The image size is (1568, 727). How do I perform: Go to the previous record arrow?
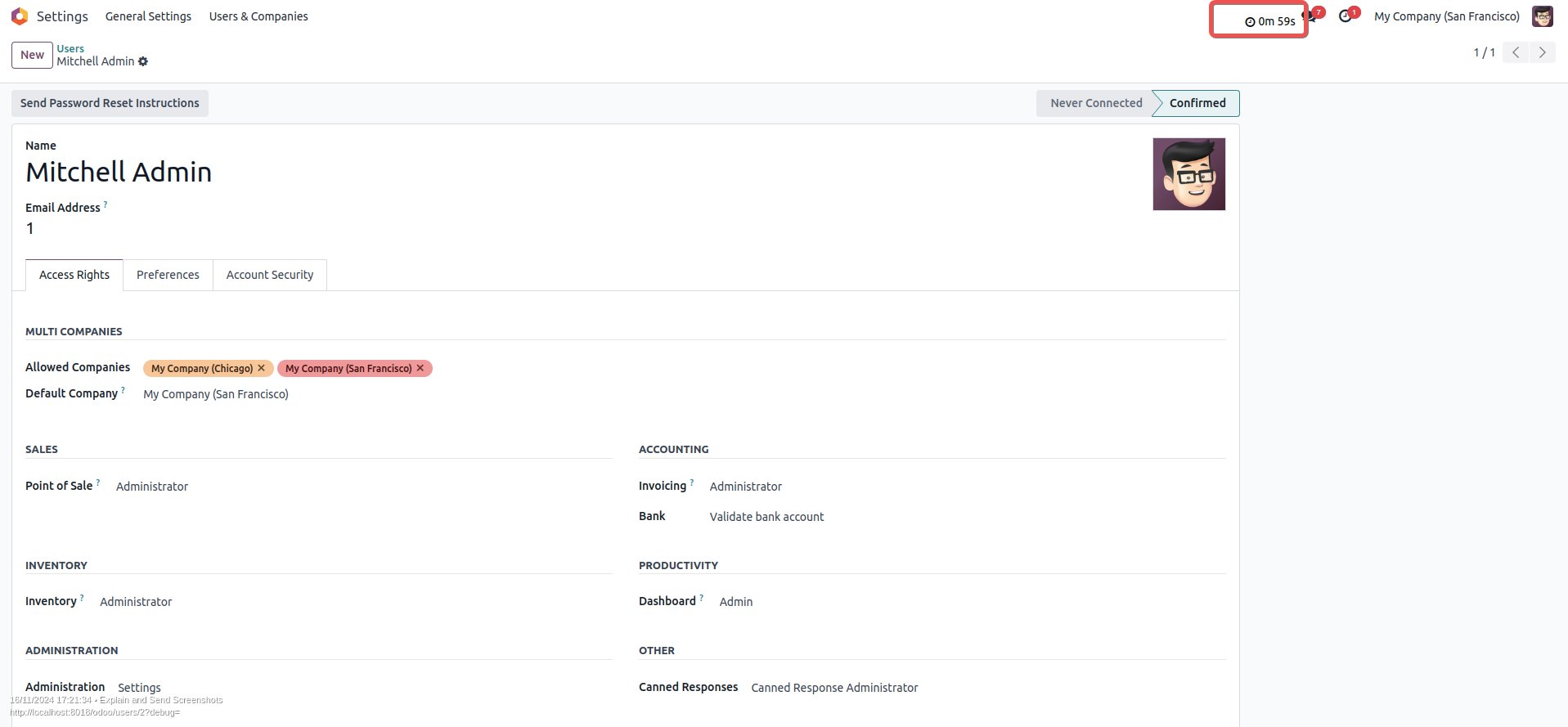pyautogui.click(x=1516, y=52)
